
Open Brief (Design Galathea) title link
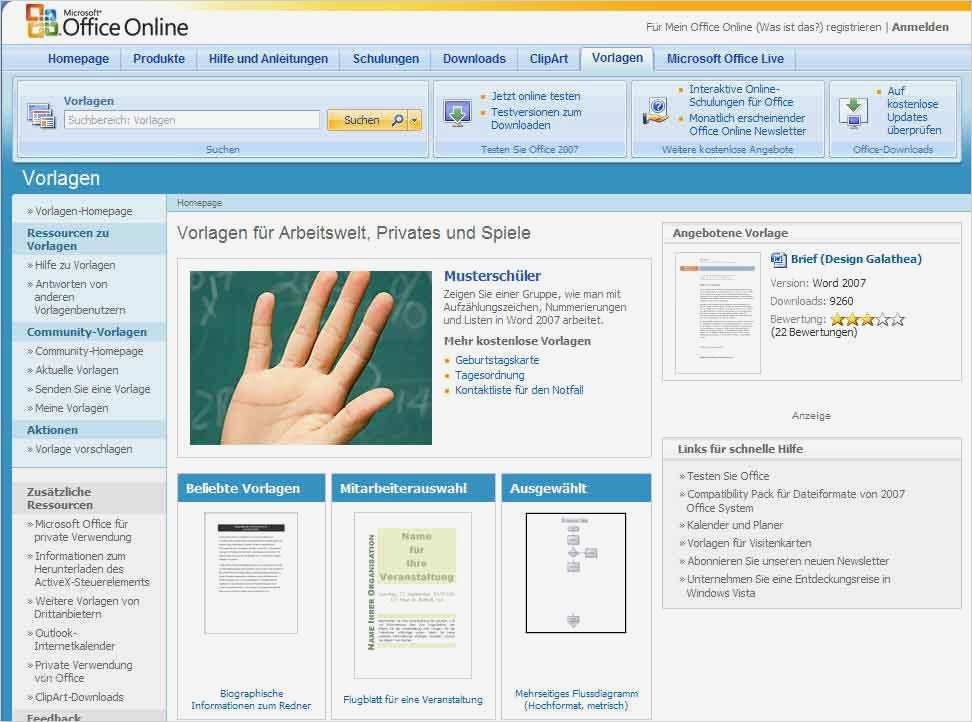pos(856,259)
